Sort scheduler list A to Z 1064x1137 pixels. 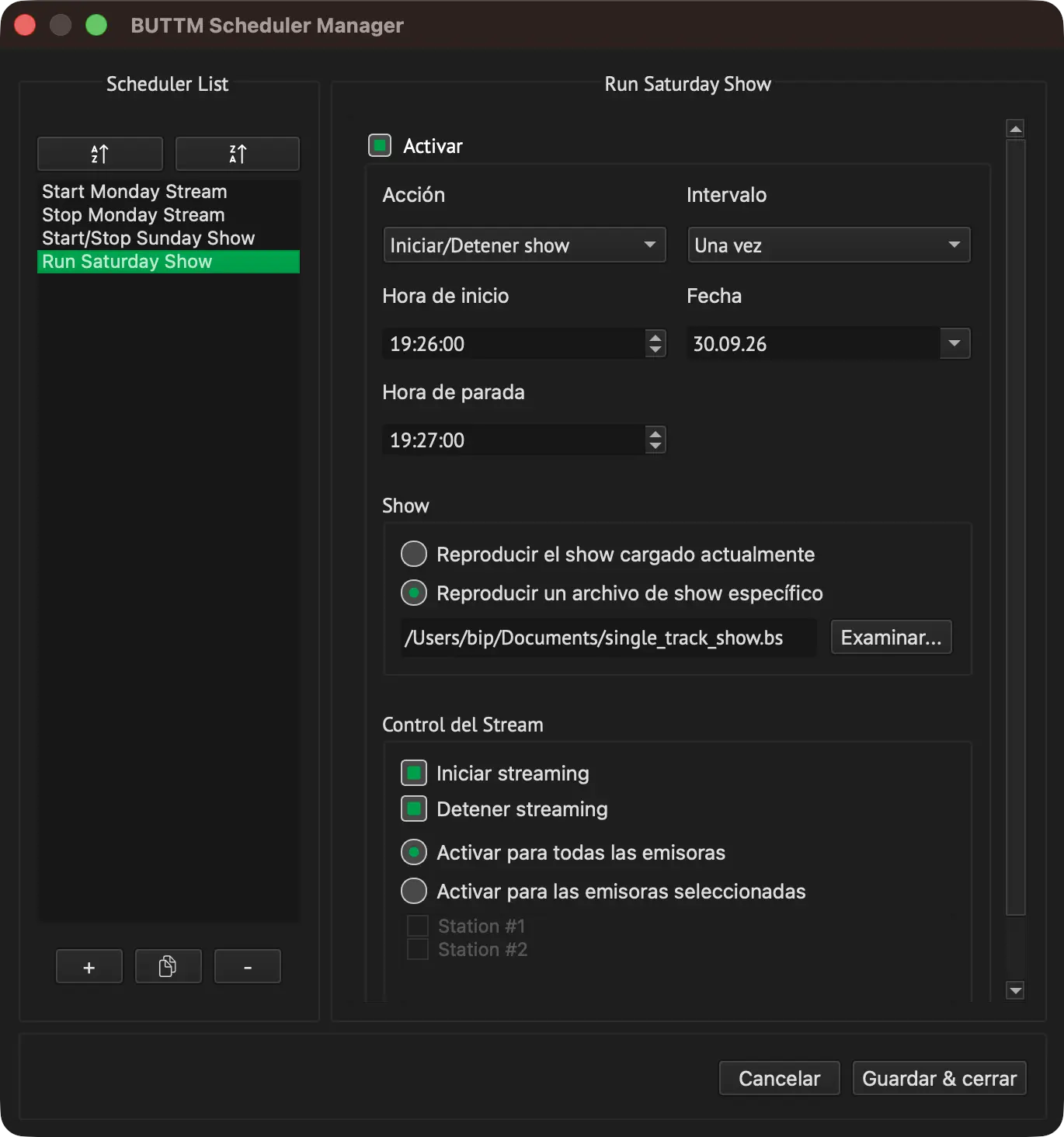pyautogui.click(x=100, y=154)
